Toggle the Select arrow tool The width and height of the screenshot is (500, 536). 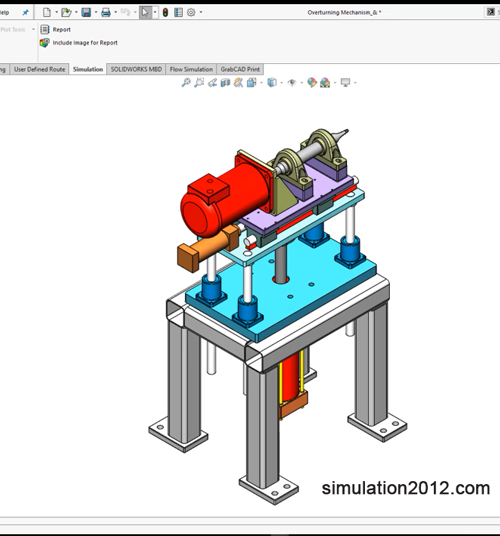pos(145,13)
